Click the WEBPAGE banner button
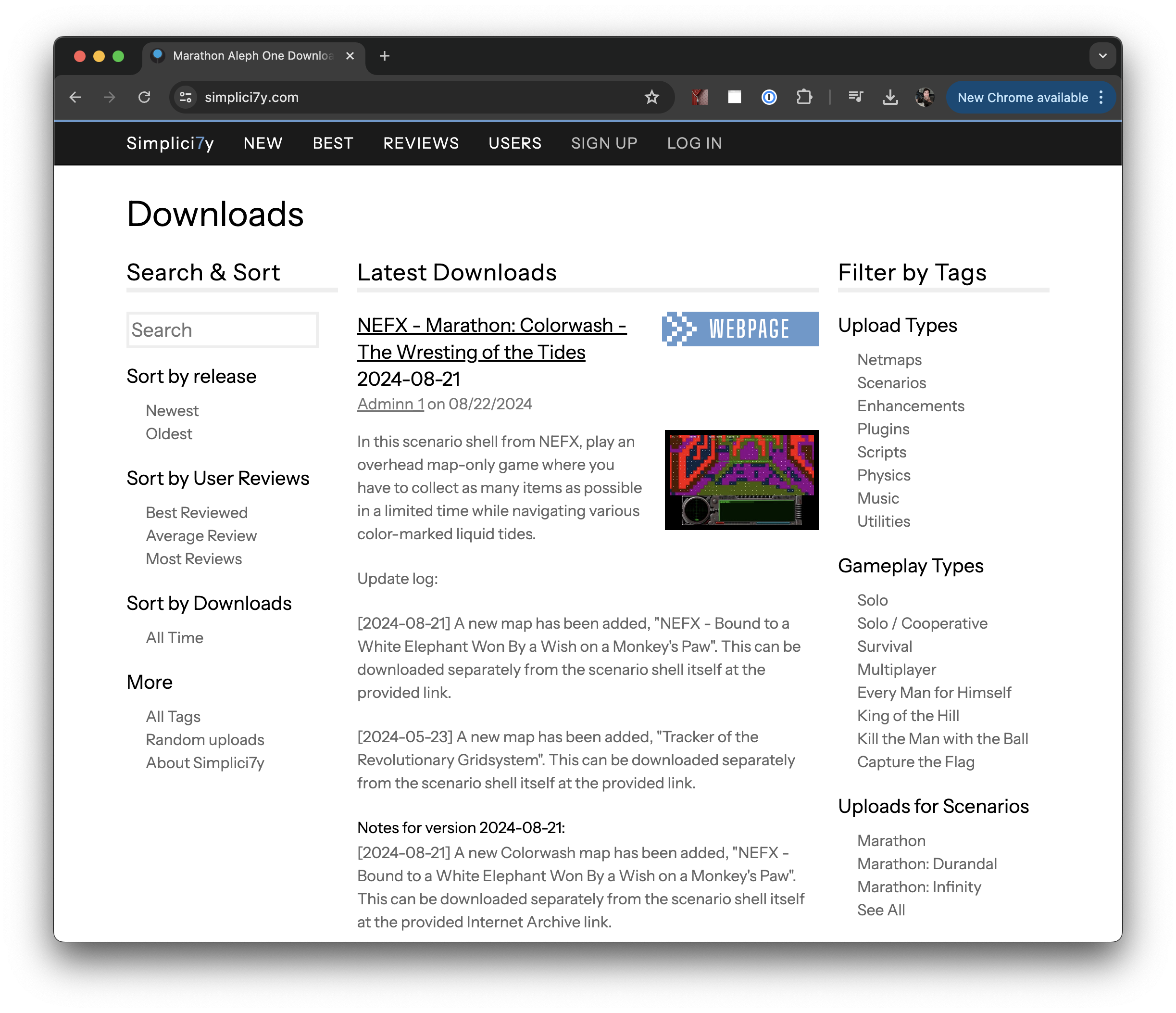Viewport: 1176px width, 1013px height. [740, 329]
